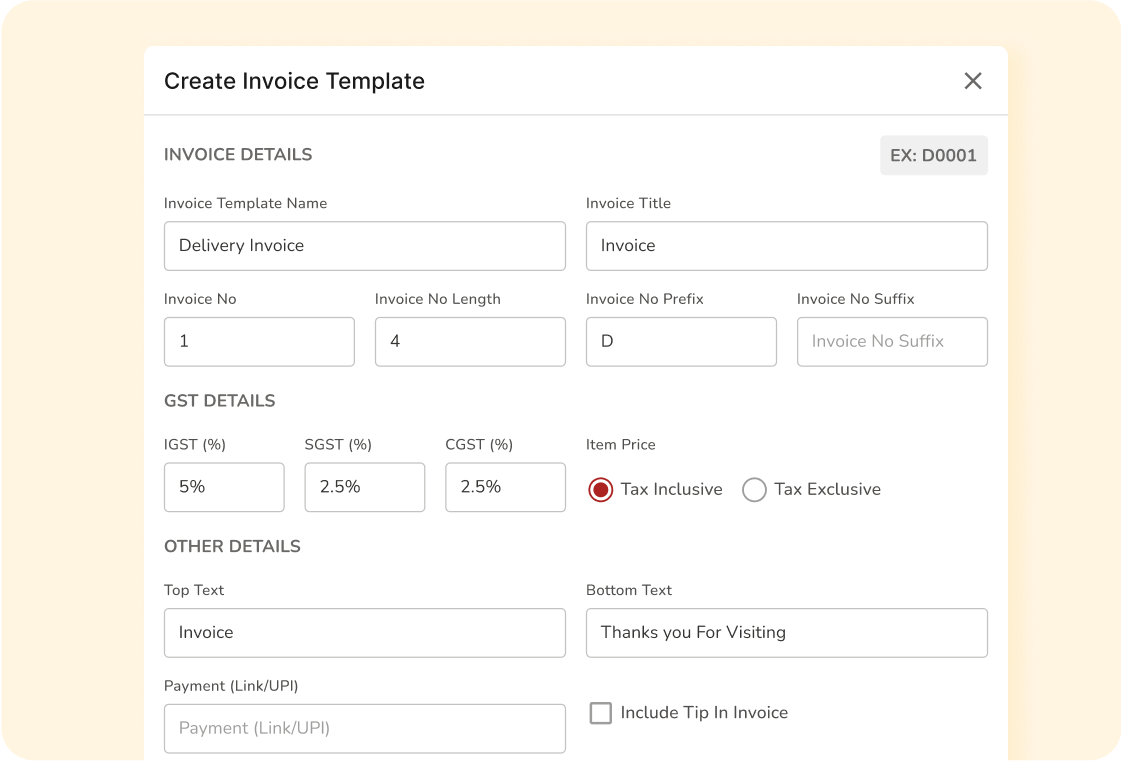Click the INVOICE DETAILS section heading
This screenshot has width=1121, height=761.
point(238,155)
